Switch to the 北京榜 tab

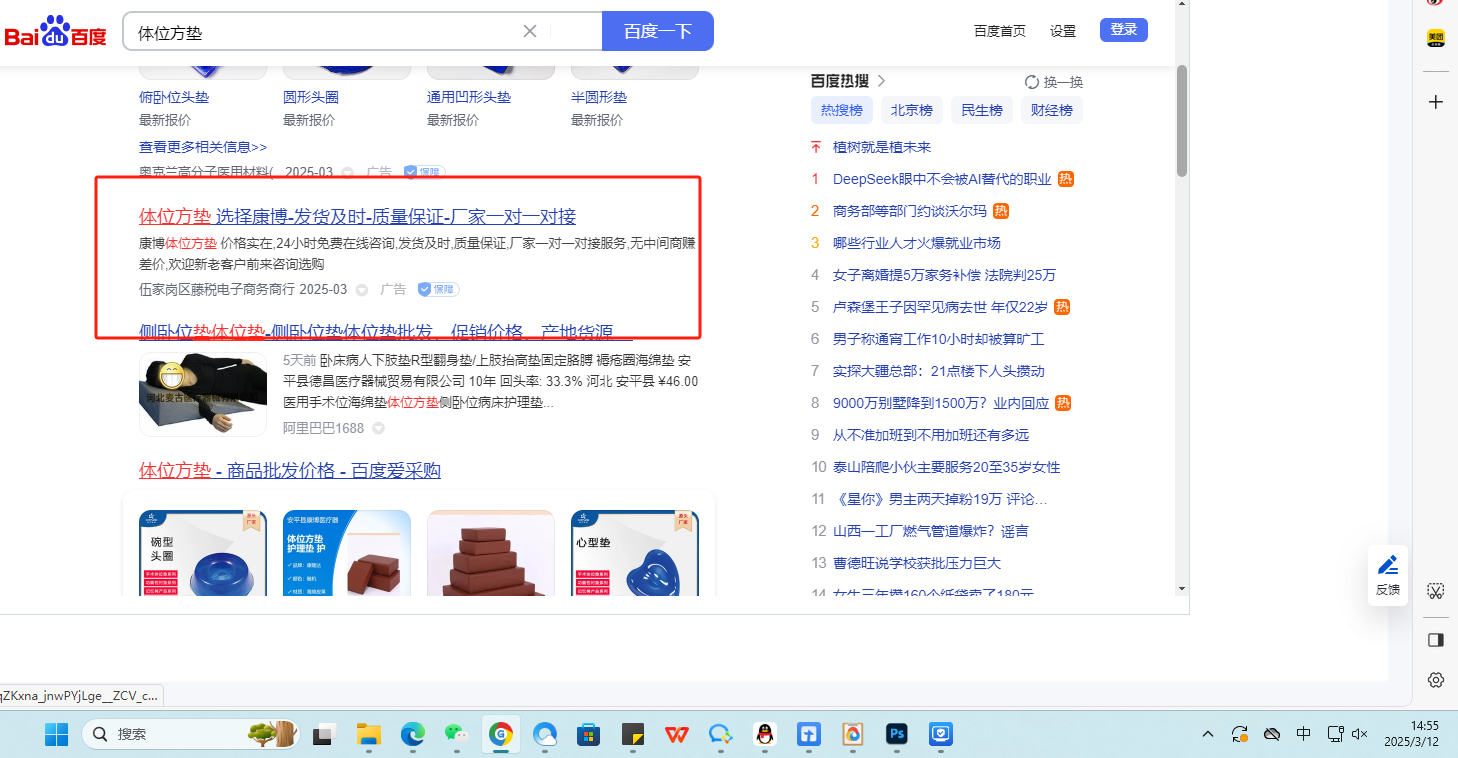tap(912, 110)
